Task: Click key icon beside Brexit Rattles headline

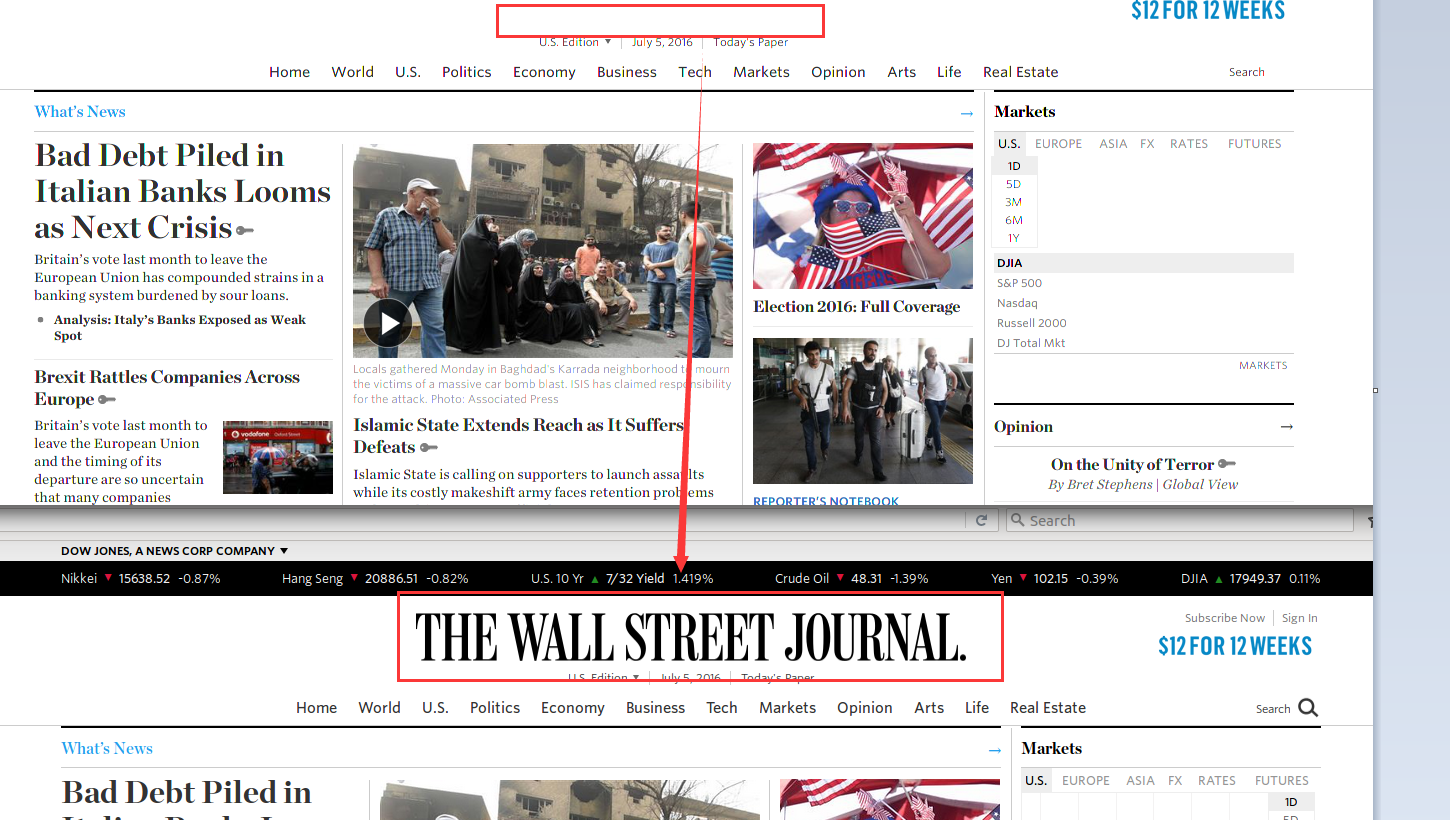Action: (x=107, y=400)
